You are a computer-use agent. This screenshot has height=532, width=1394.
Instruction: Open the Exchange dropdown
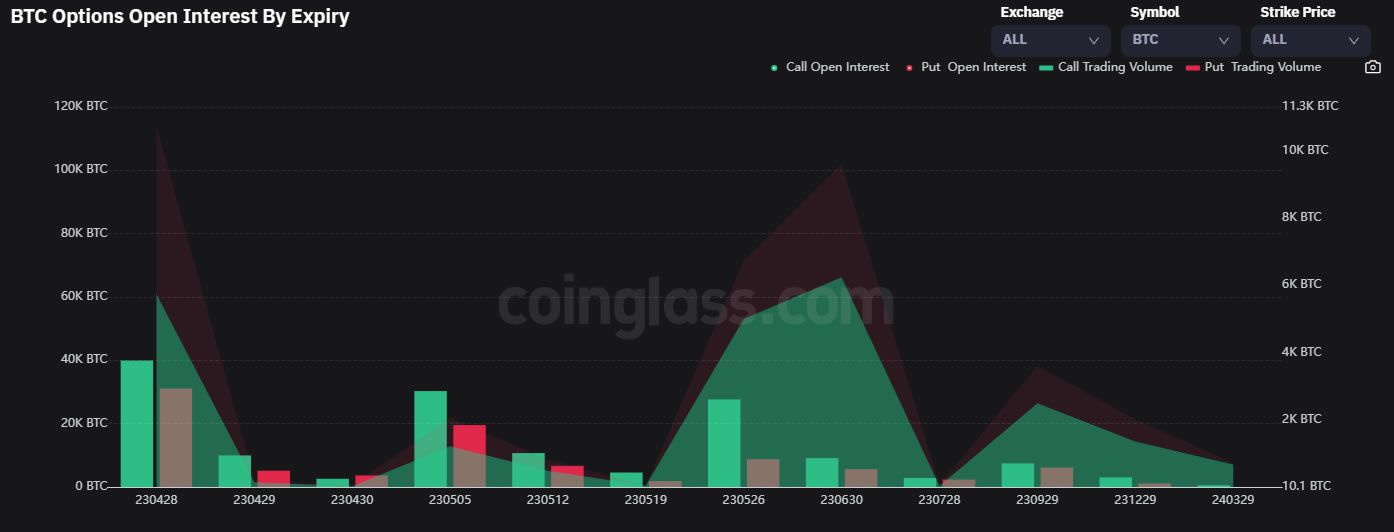pyautogui.click(x=1050, y=40)
